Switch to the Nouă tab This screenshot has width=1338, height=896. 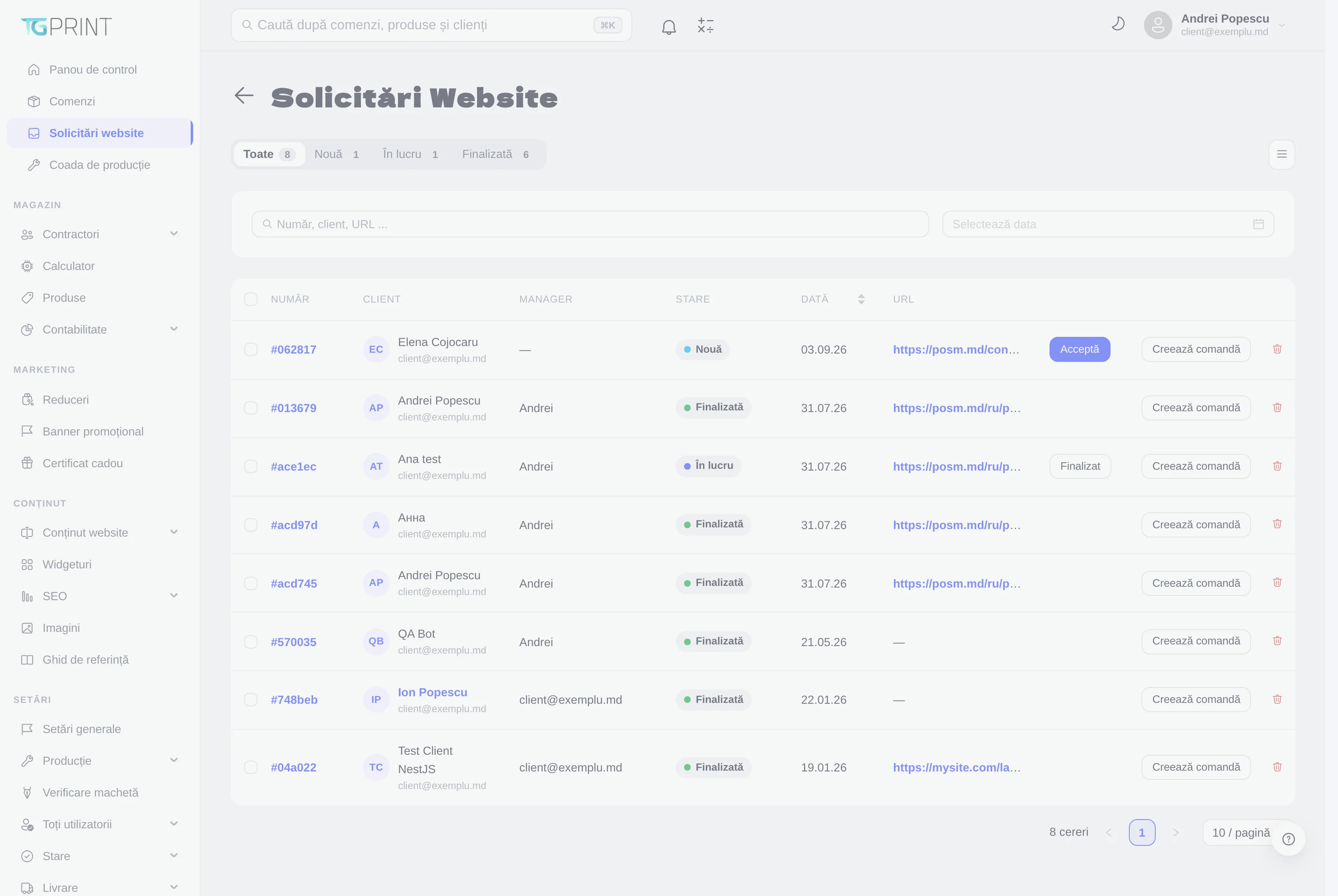pyautogui.click(x=337, y=154)
